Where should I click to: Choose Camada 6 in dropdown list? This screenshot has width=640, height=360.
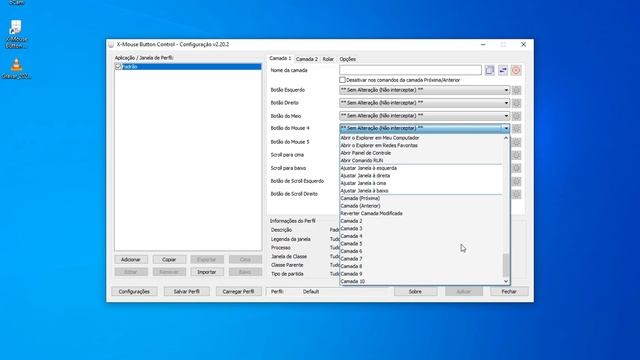tap(421, 251)
